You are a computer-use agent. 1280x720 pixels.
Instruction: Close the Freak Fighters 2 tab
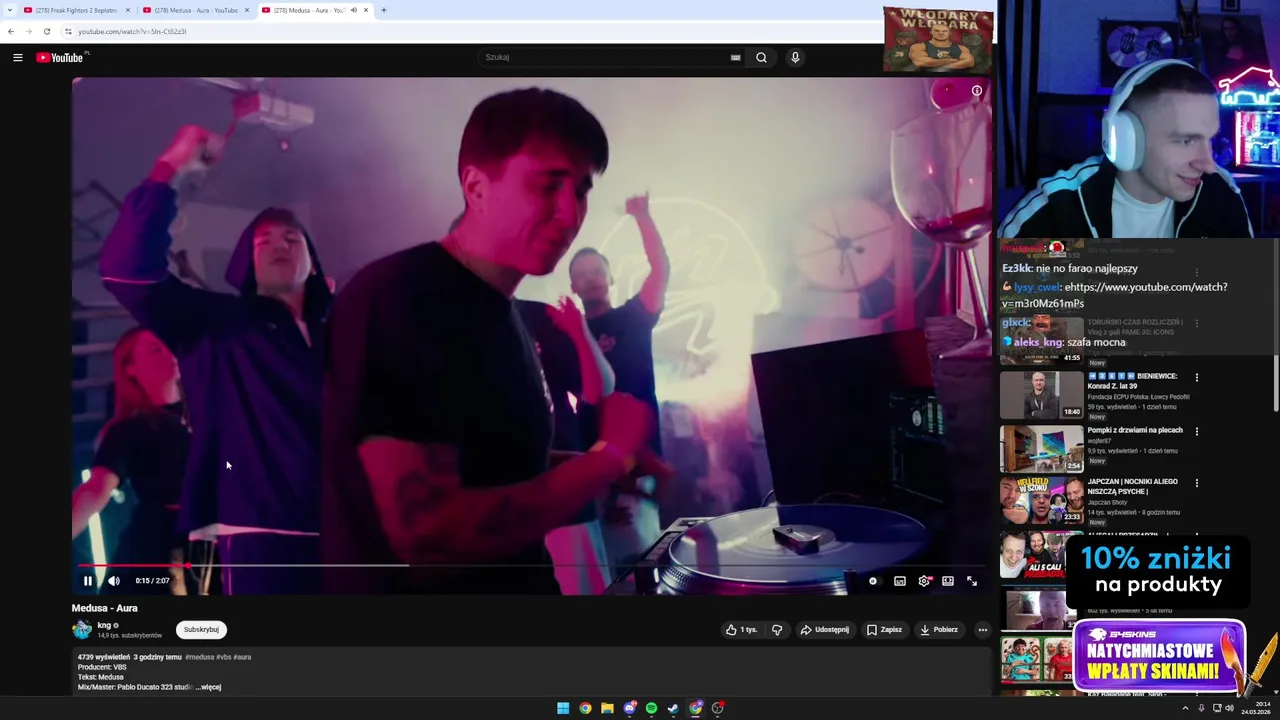[128, 10]
